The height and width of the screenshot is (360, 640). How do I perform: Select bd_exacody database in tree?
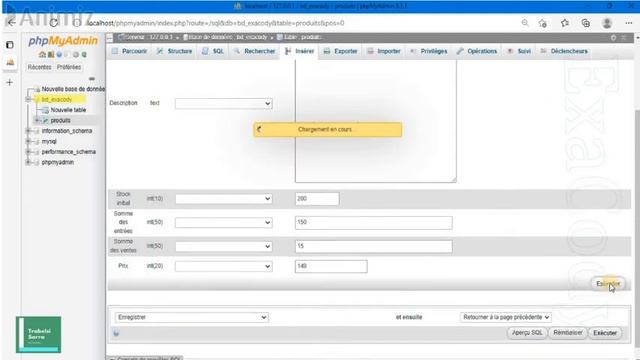pos(57,99)
